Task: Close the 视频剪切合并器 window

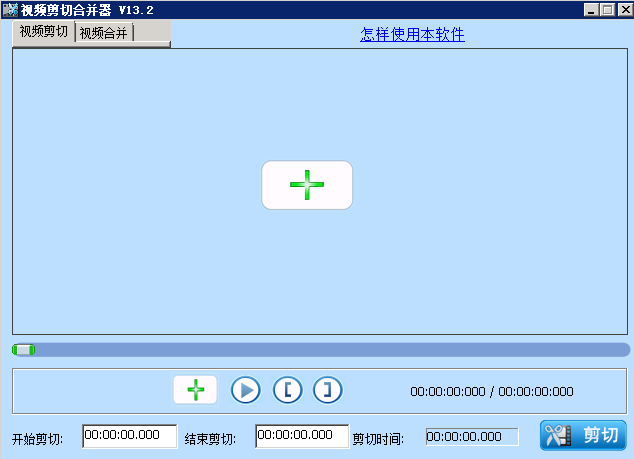Action: pyautogui.click(x=624, y=9)
